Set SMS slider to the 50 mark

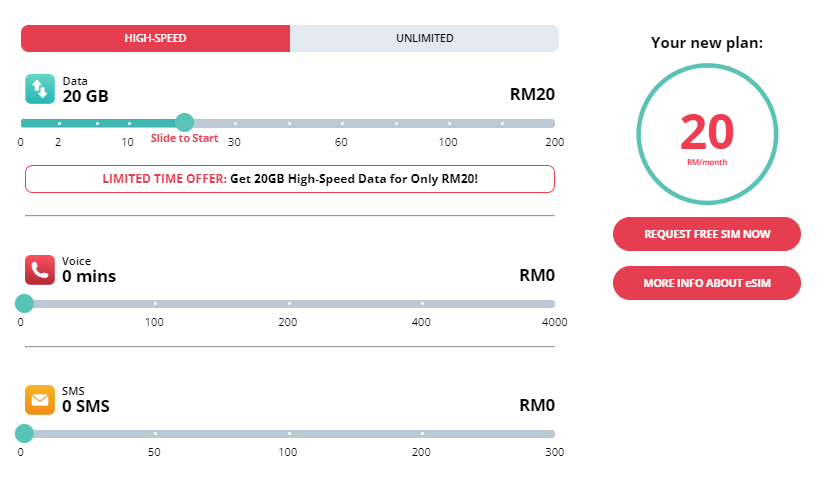(155, 433)
